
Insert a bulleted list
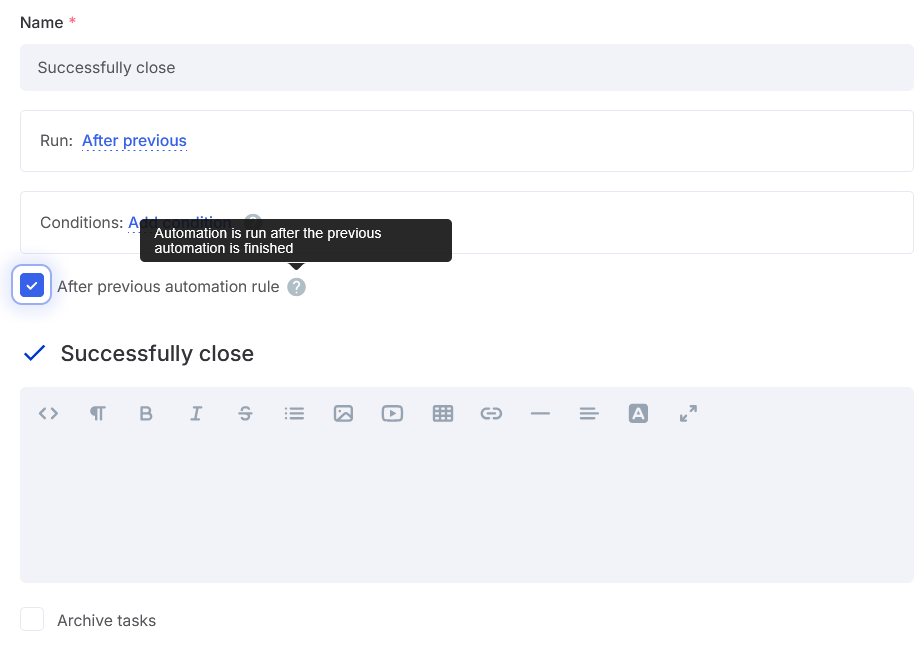point(294,413)
